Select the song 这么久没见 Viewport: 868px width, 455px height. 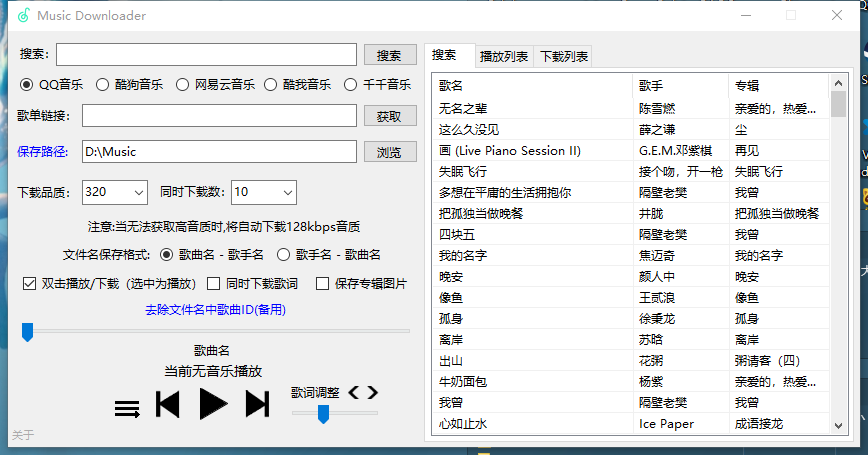point(469,130)
